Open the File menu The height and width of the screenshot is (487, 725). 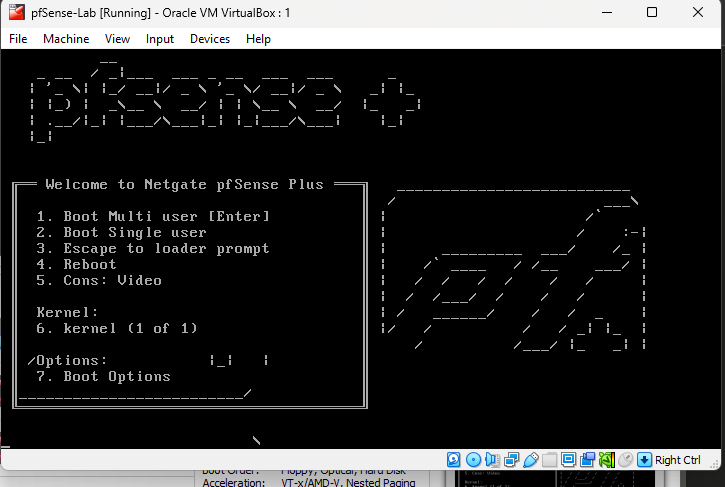pyautogui.click(x=18, y=39)
